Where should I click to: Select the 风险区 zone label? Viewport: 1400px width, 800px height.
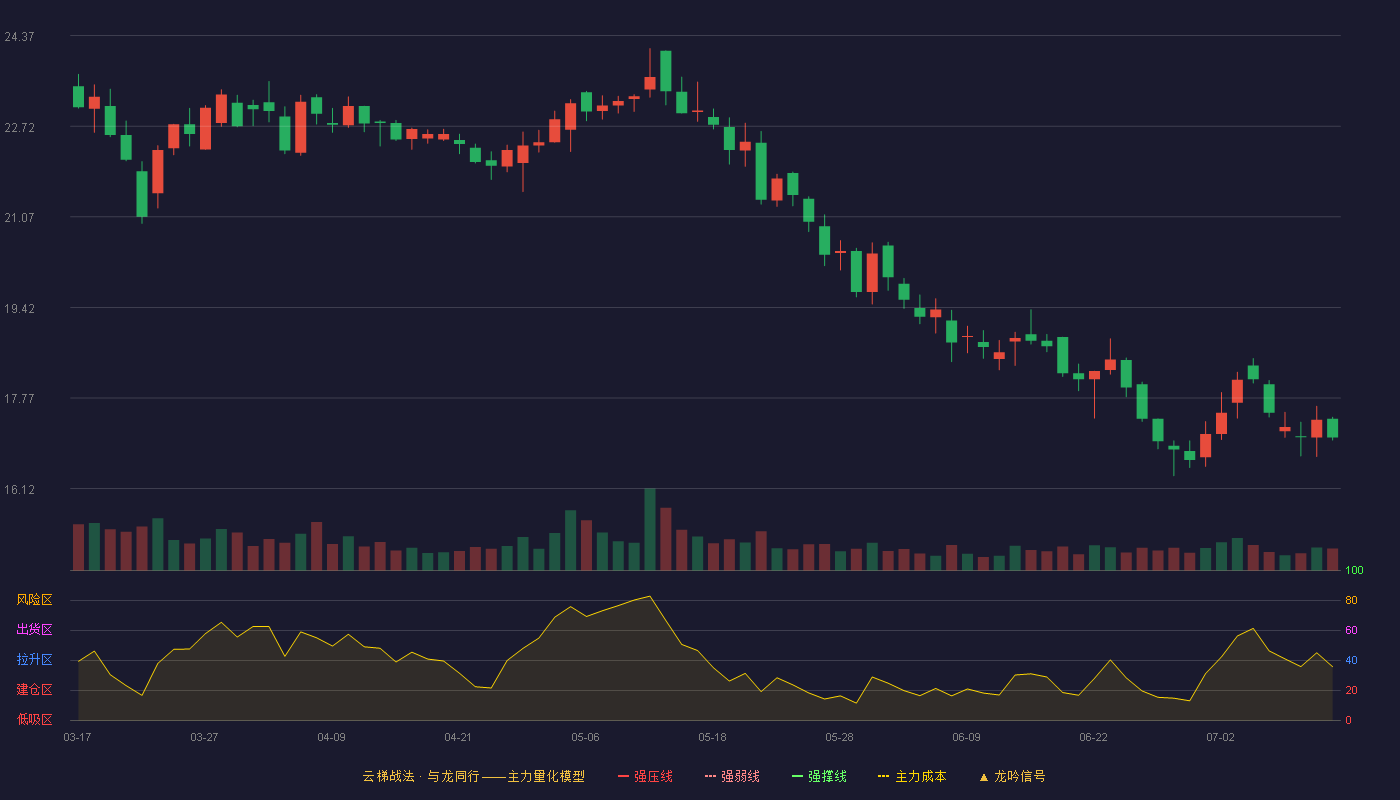tap(35, 600)
